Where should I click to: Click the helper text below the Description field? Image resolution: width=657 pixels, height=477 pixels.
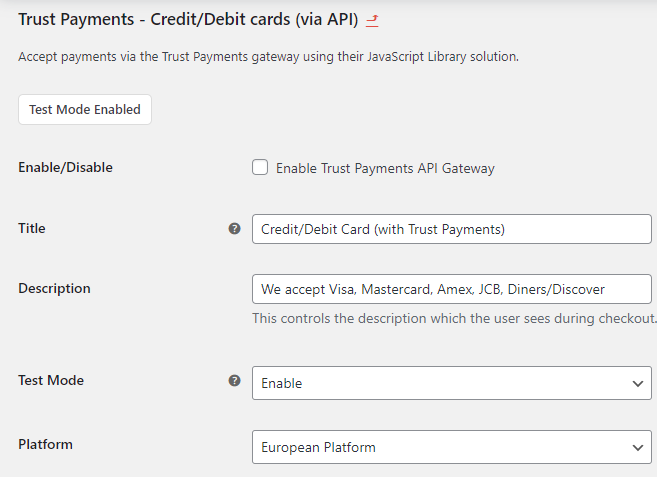[x=454, y=319]
